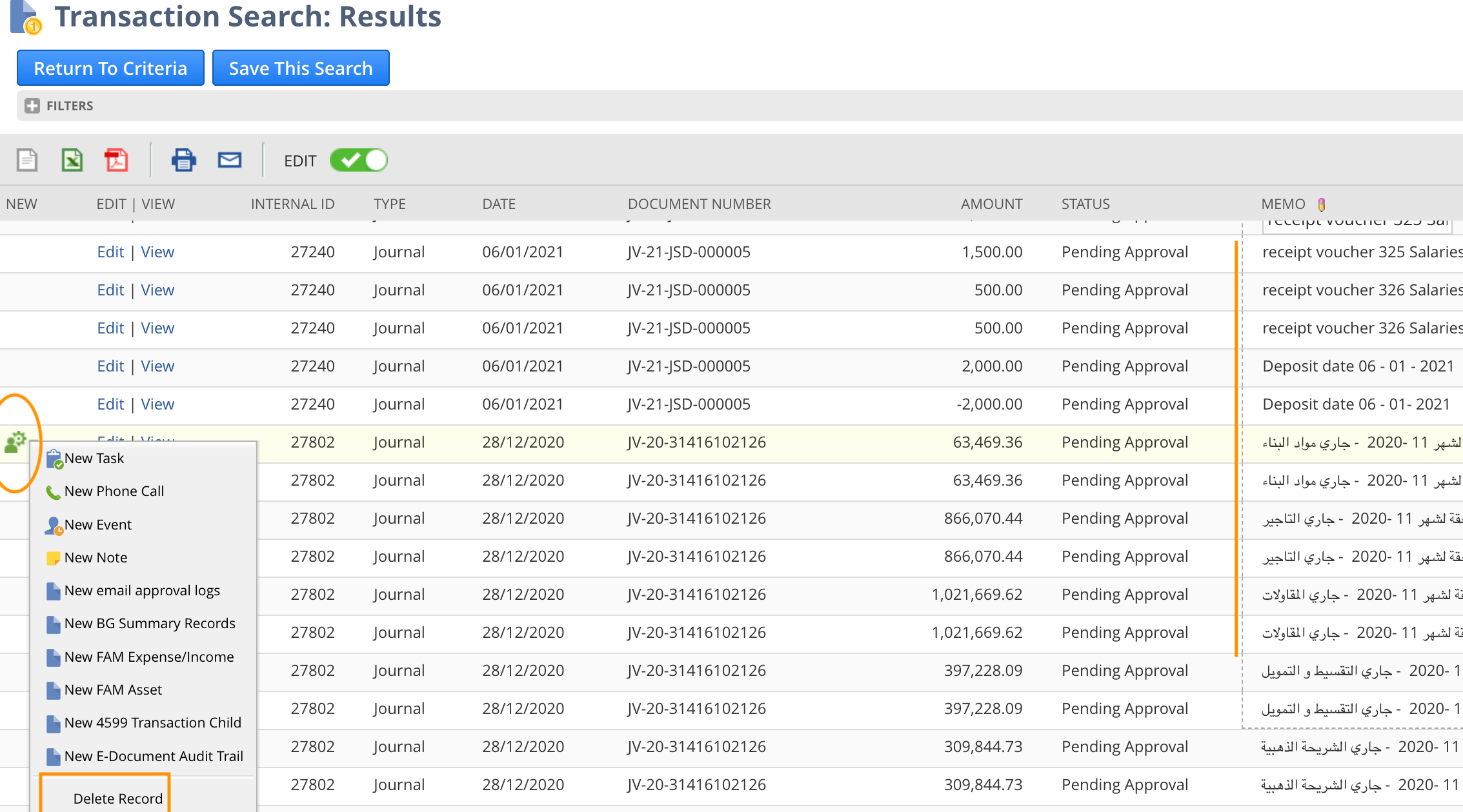Click the green gear New record icon
Image resolution: width=1463 pixels, height=812 pixels.
[15, 442]
